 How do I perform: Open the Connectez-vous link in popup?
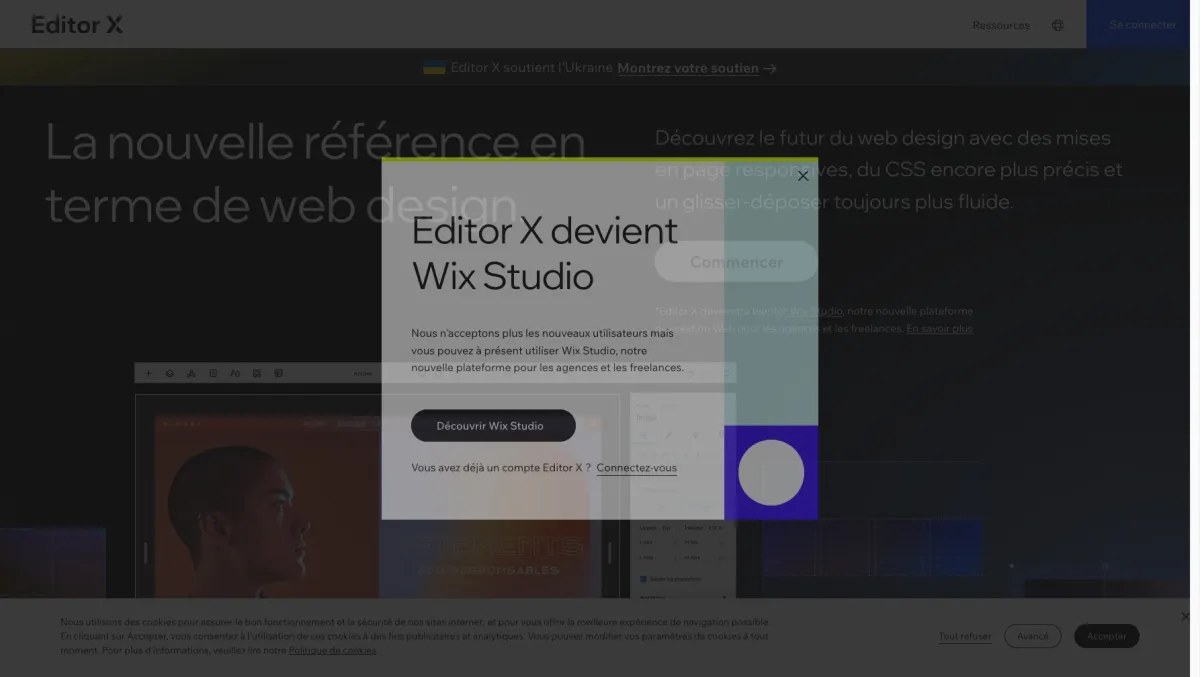(637, 468)
